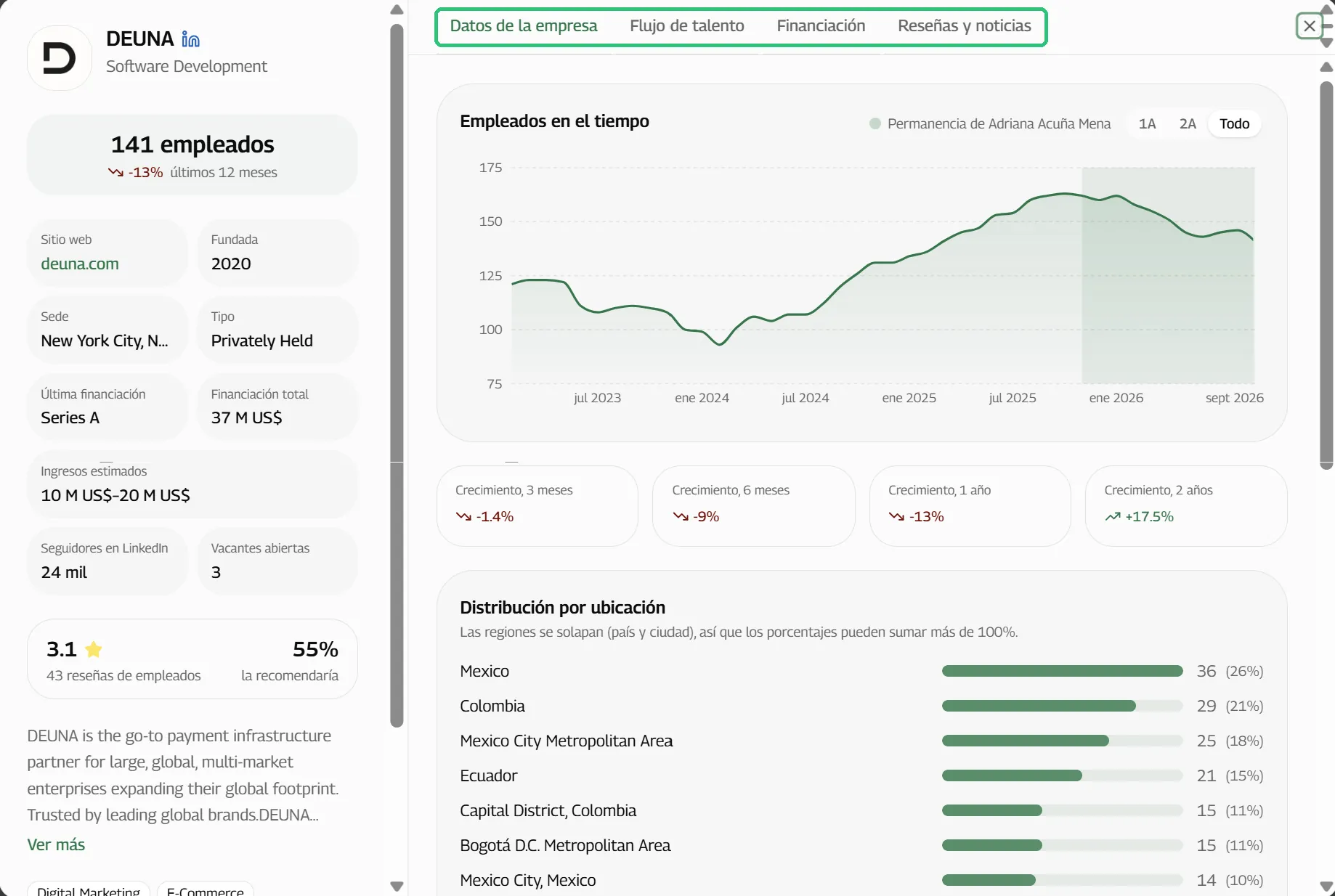Click the right panel vertical scrollbar thumb
This screenshot has height=896, width=1335.
point(1326,274)
